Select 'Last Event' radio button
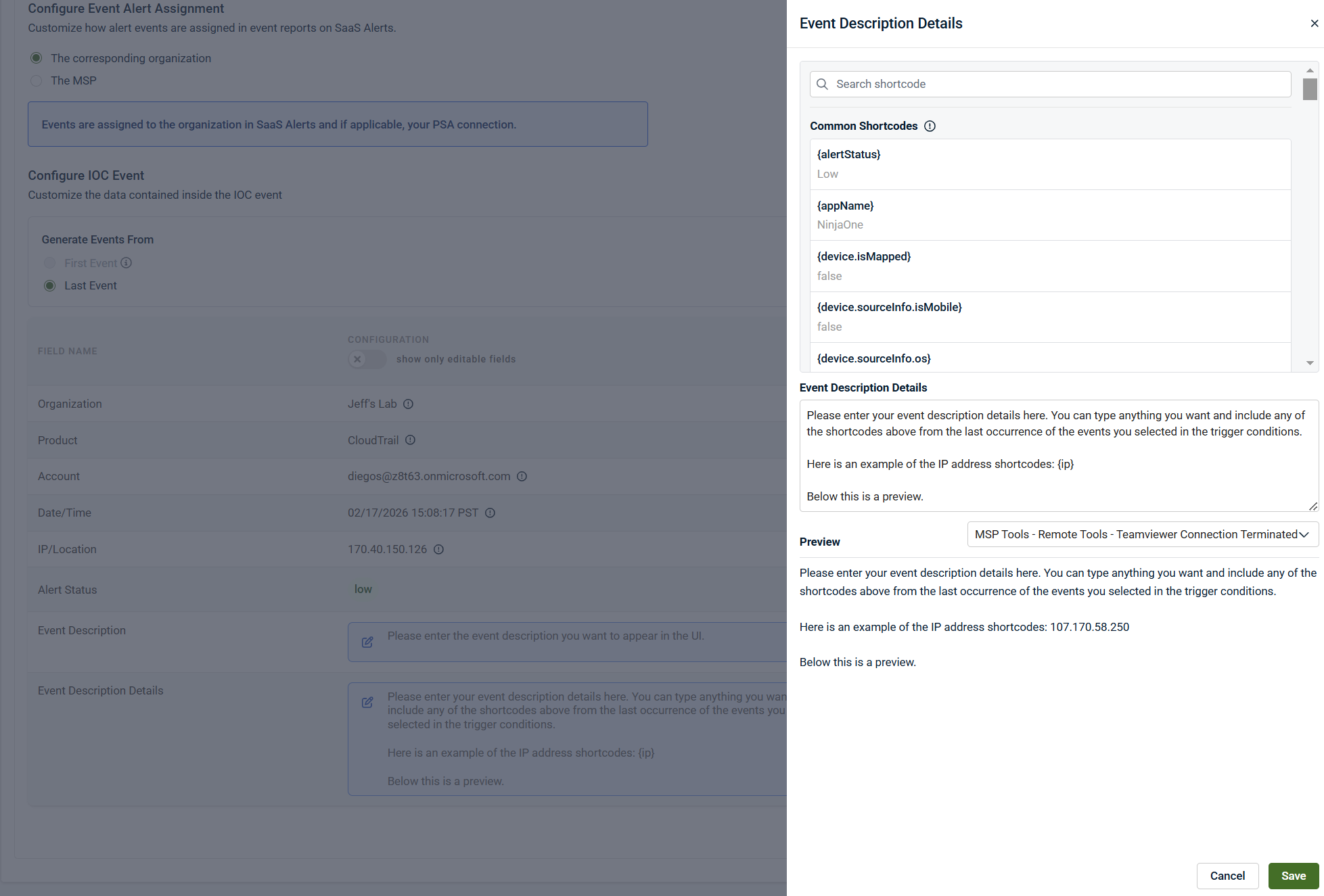 click(50, 286)
